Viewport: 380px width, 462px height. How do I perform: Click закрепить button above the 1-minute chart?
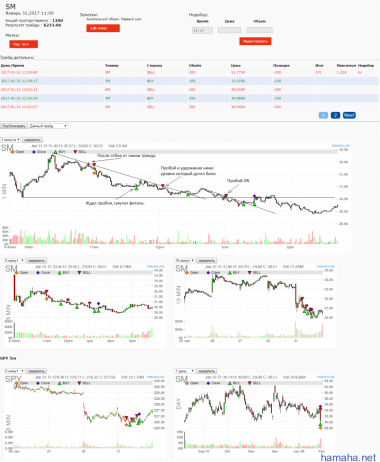(x=33, y=140)
